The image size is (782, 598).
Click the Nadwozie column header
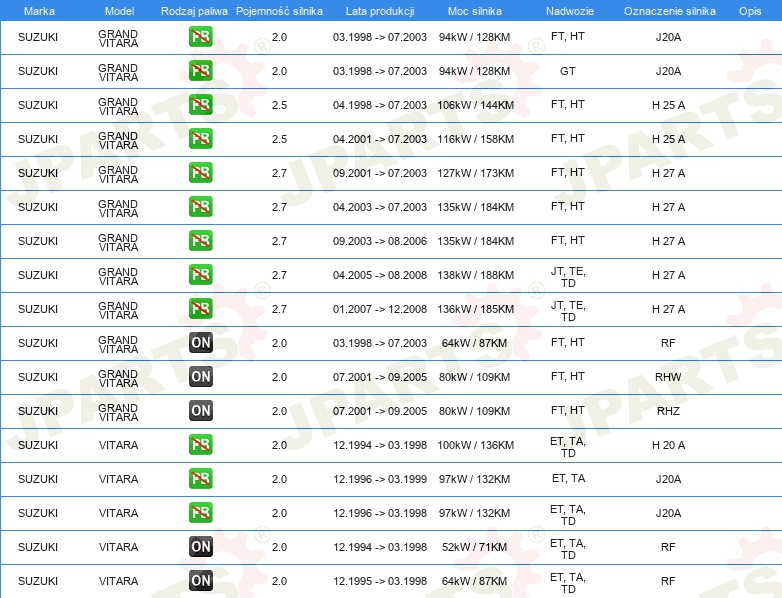pyautogui.click(x=570, y=11)
